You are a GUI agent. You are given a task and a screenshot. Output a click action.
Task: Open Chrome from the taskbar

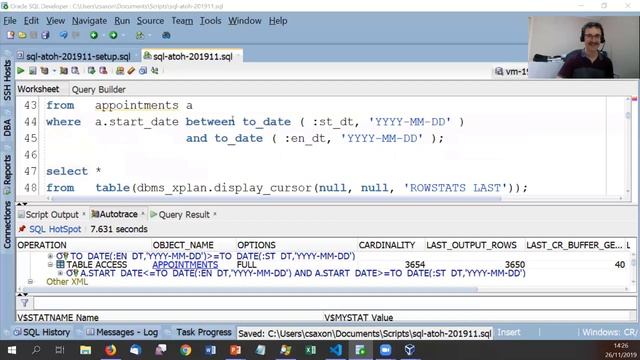pyautogui.click(x=186, y=350)
